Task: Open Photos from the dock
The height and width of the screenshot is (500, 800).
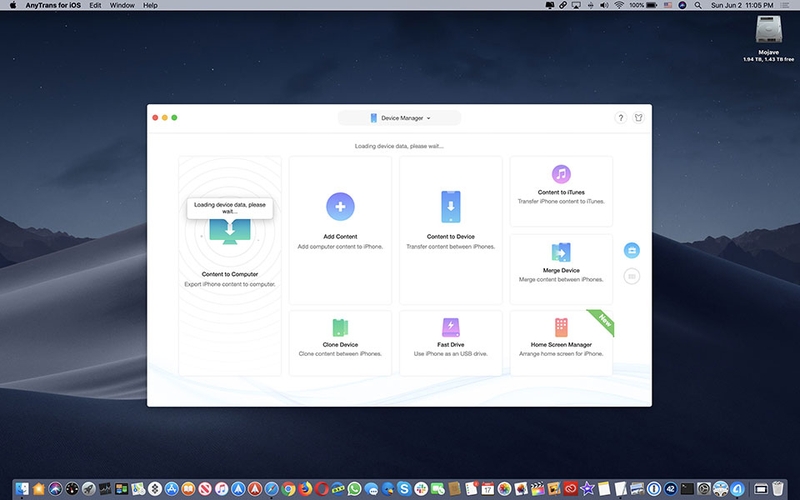Action: point(504,489)
